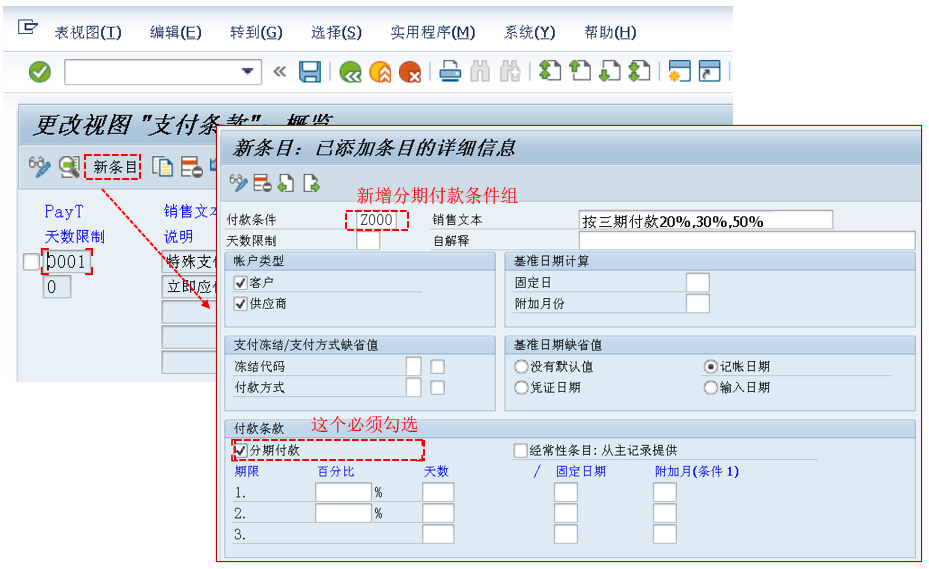929x569 pixels.
Task: Select the 输入日期 radio button
Action: [x=710, y=388]
